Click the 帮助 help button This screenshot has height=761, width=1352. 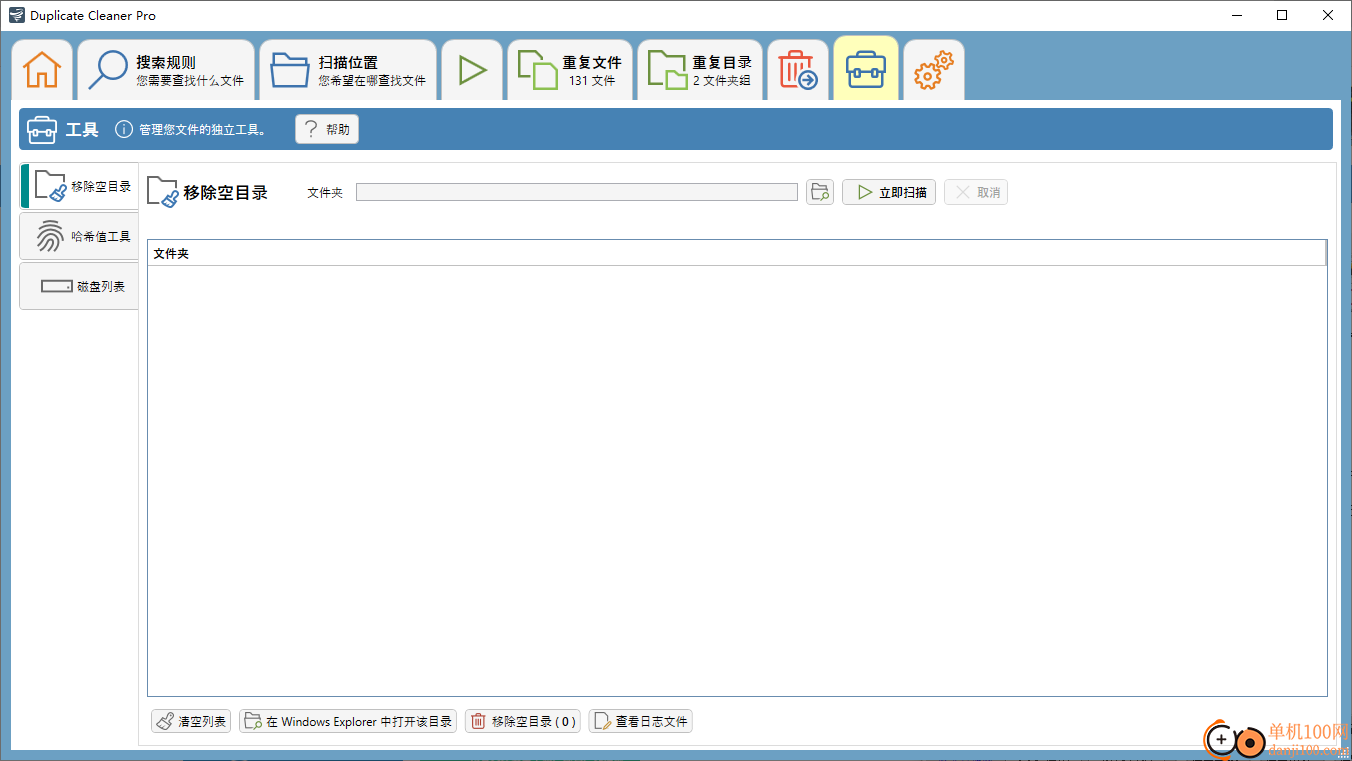tap(327, 129)
